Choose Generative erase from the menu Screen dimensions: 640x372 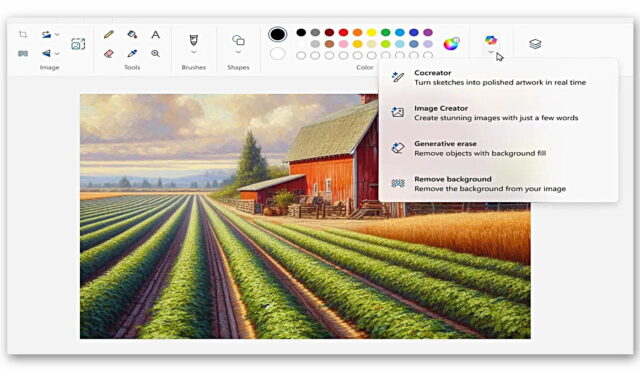pyautogui.click(x=498, y=149)
